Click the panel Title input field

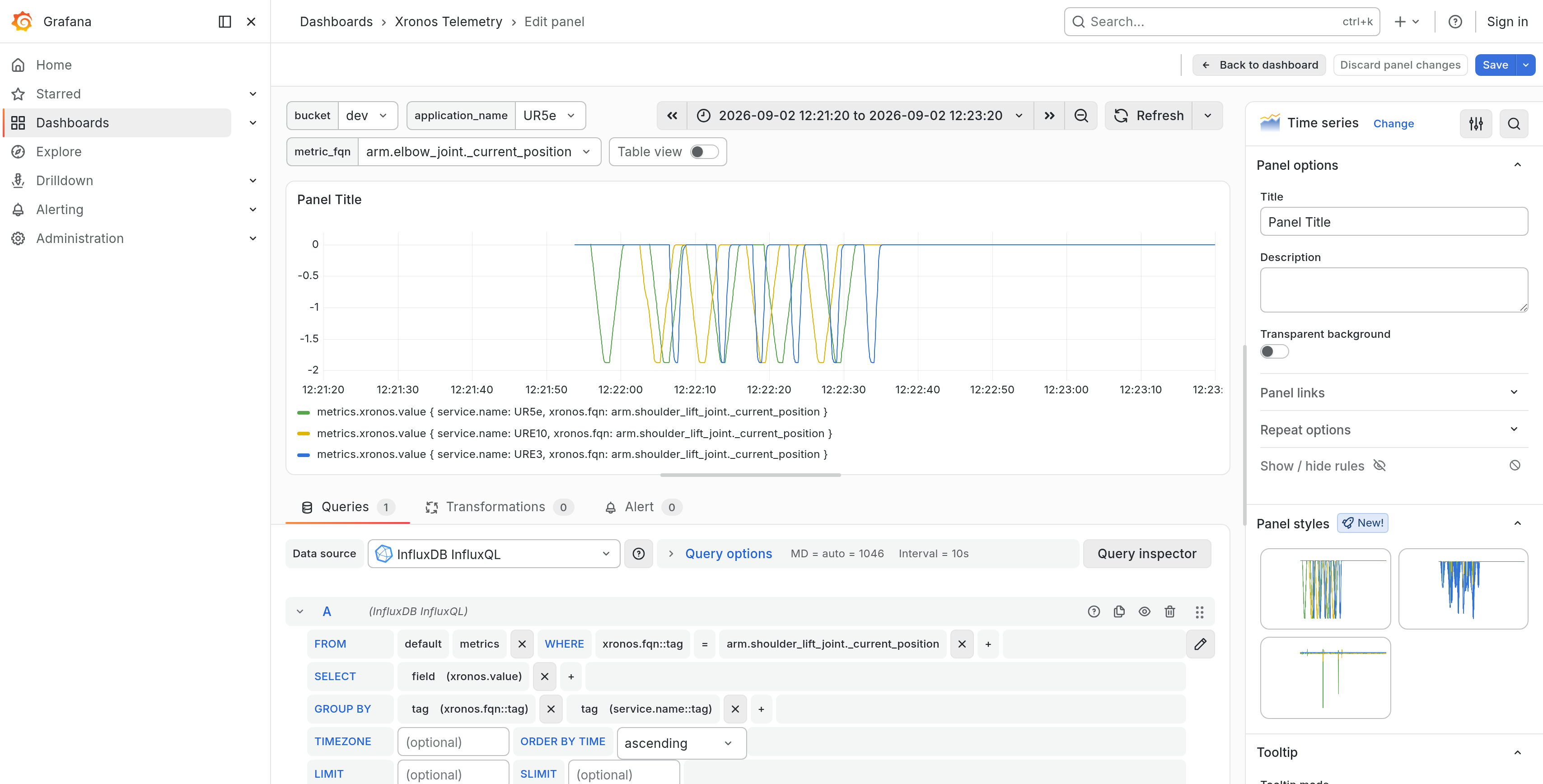(1394, 222)
